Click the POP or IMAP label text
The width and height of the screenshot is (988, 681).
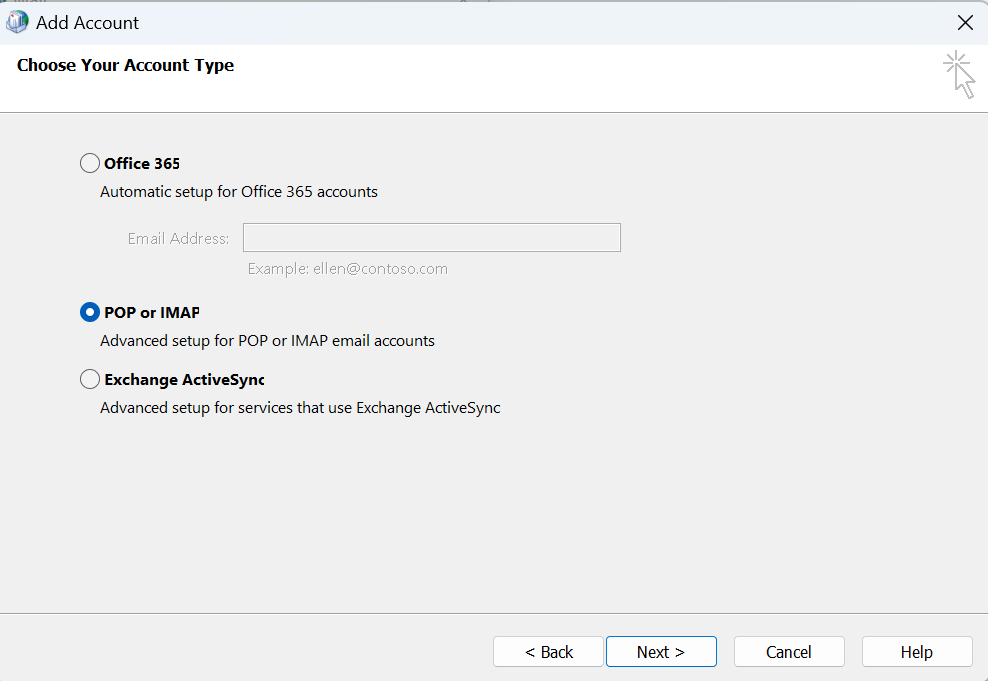coord(148,311)
